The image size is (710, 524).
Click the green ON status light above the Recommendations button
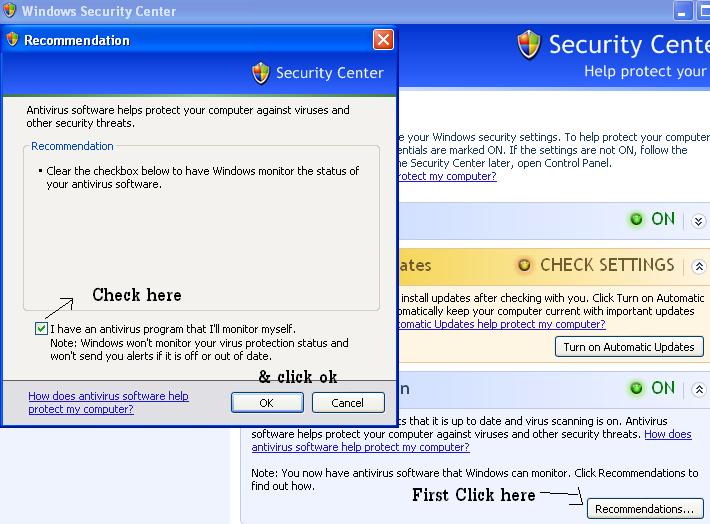click(636, 388)
